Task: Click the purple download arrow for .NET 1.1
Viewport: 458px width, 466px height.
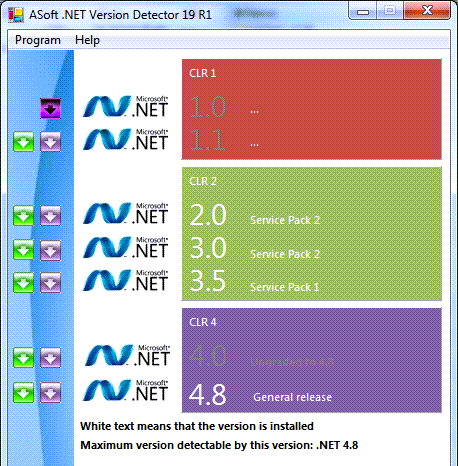Action: pyautogui.click(x=50, y=142)
